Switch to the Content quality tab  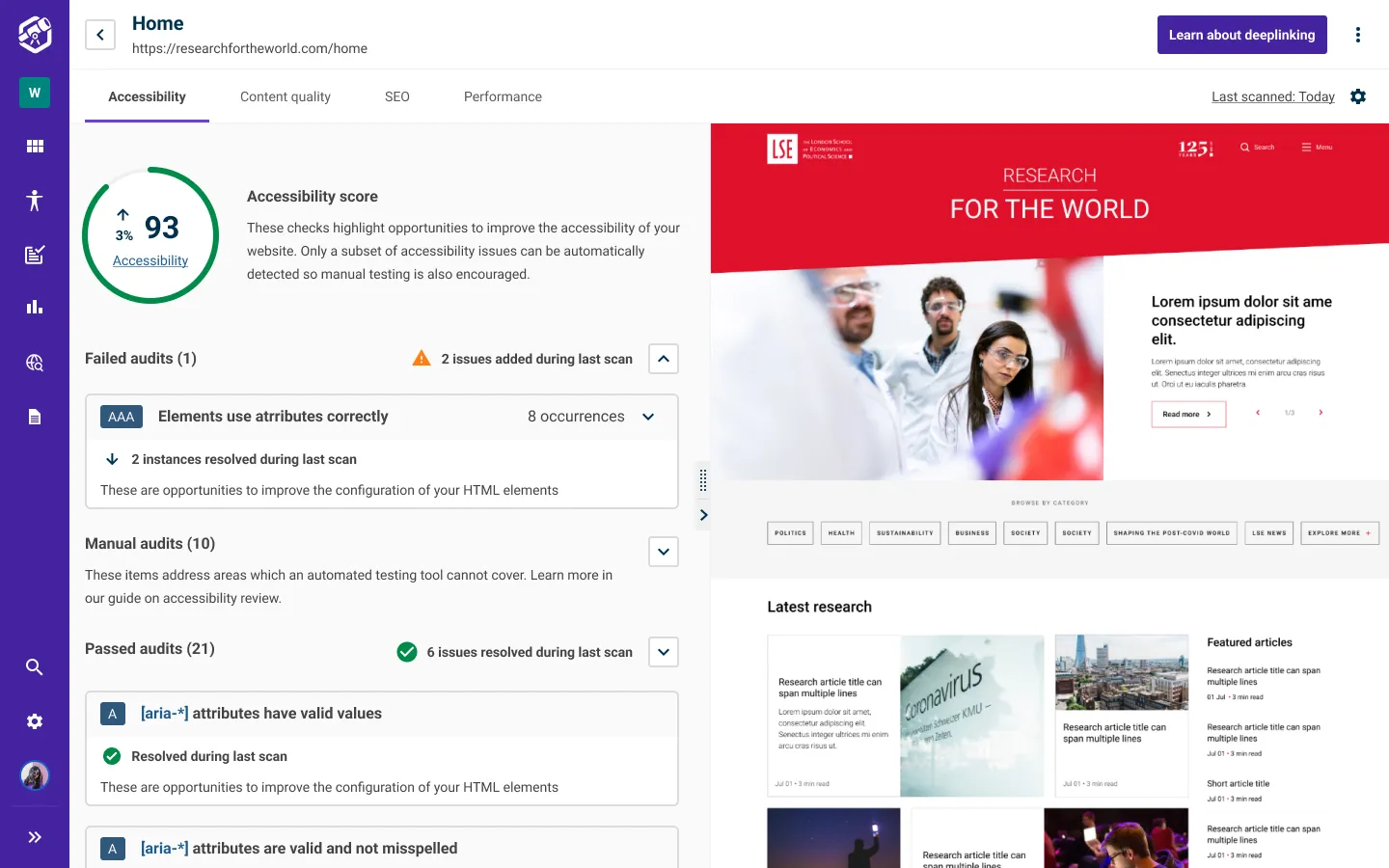coord(285,96)
